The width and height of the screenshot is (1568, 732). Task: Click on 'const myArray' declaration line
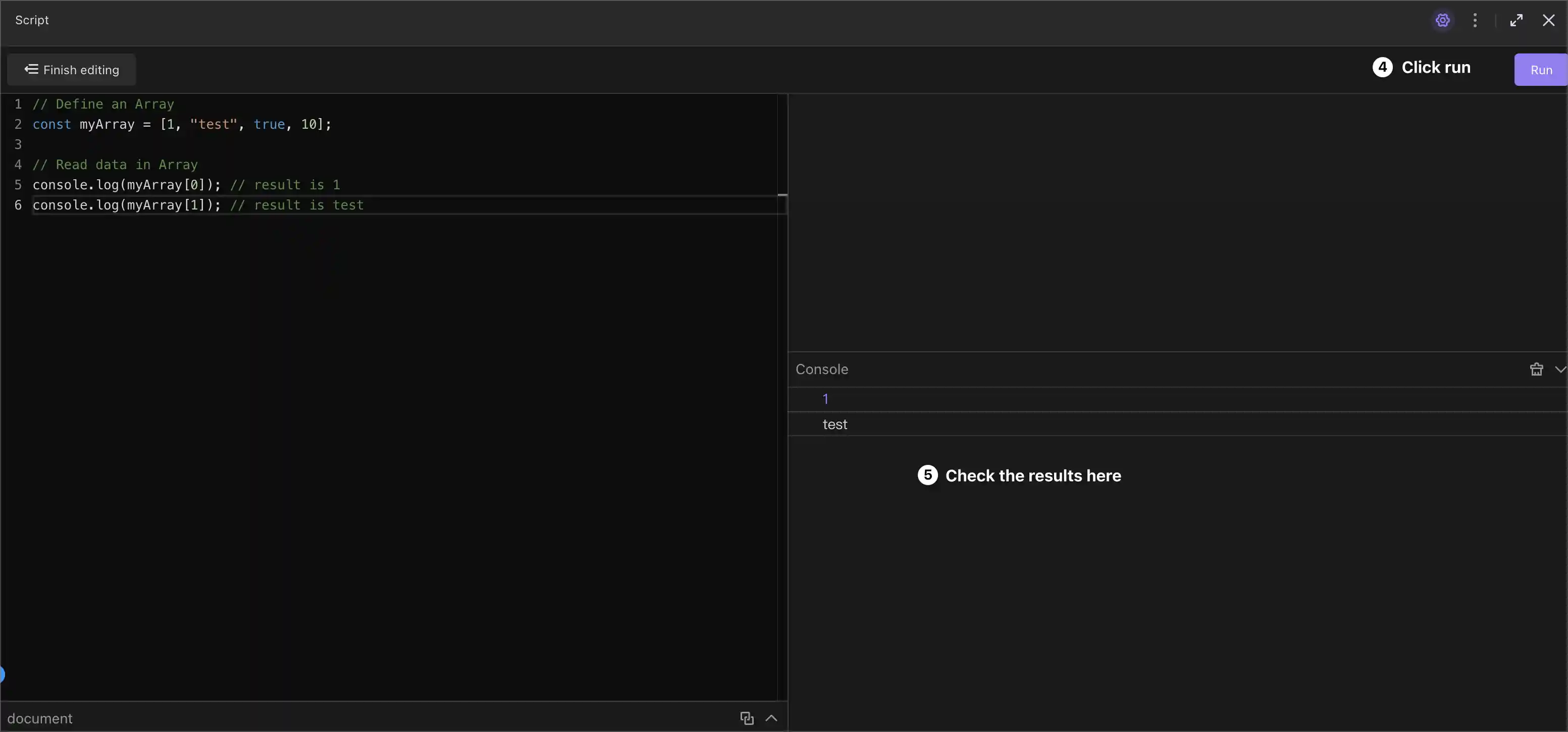(x=182, y=124)
